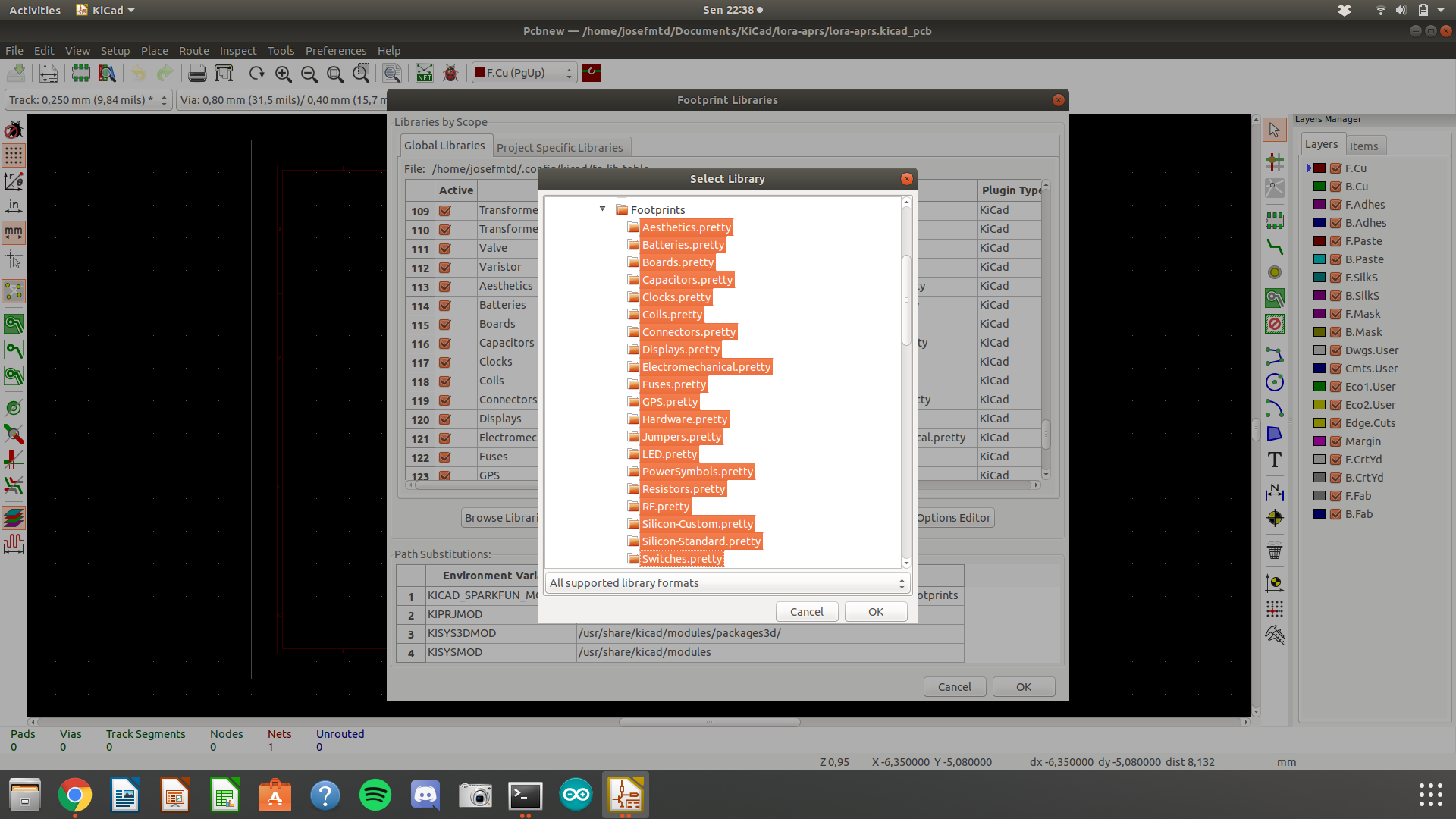The image size is (1456, 819).
Task: Click OK in Select Library dialog
Action: 876,612
